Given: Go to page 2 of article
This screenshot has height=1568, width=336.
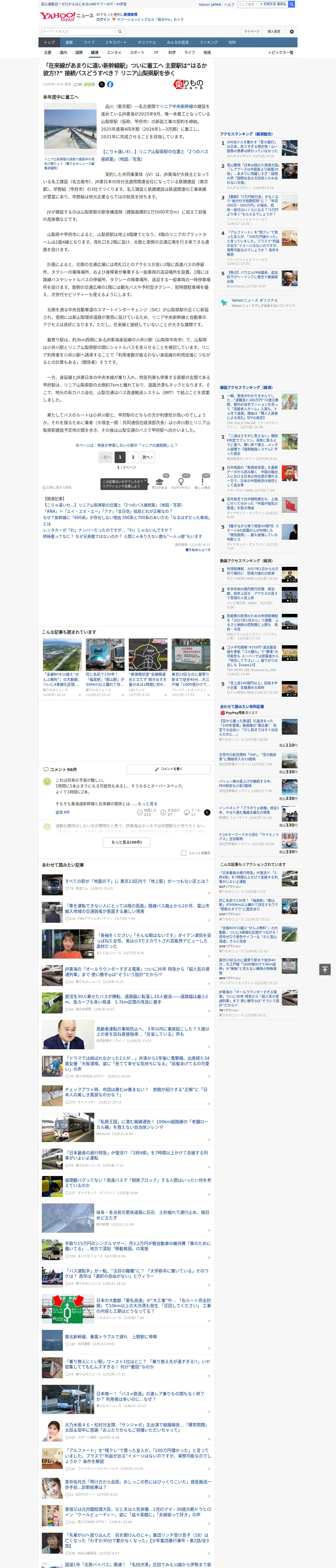Looking at the screenshot, I should (x=133, y=457).
